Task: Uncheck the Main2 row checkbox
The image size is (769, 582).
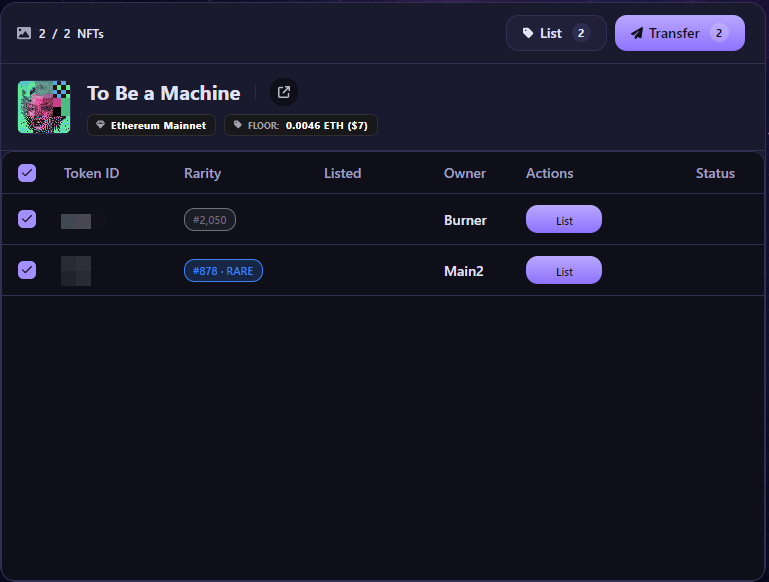Action: [x=27, y=270]
